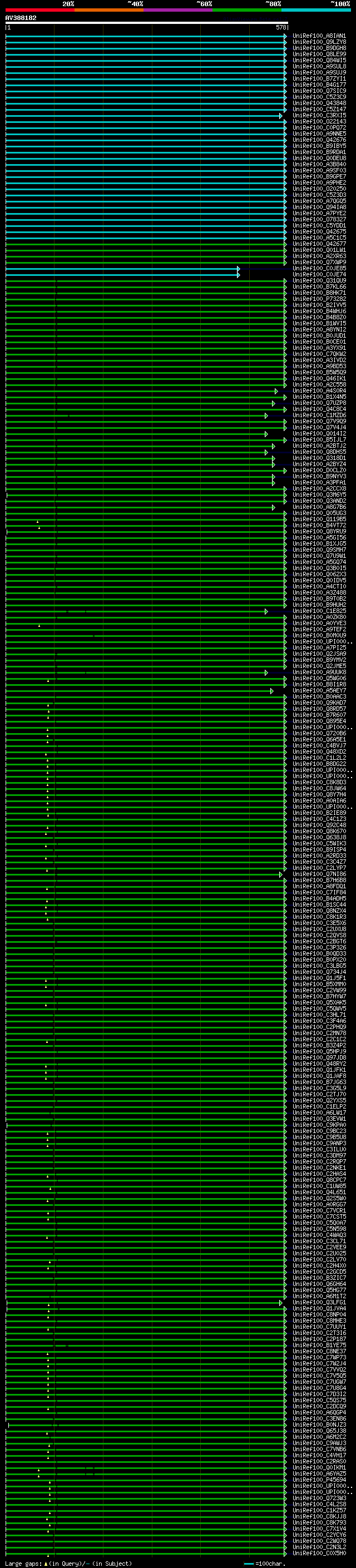356x1568 pixels.
Task: Click hit label UniRef100_C1MZD6
Action: (x=319, y=415)
